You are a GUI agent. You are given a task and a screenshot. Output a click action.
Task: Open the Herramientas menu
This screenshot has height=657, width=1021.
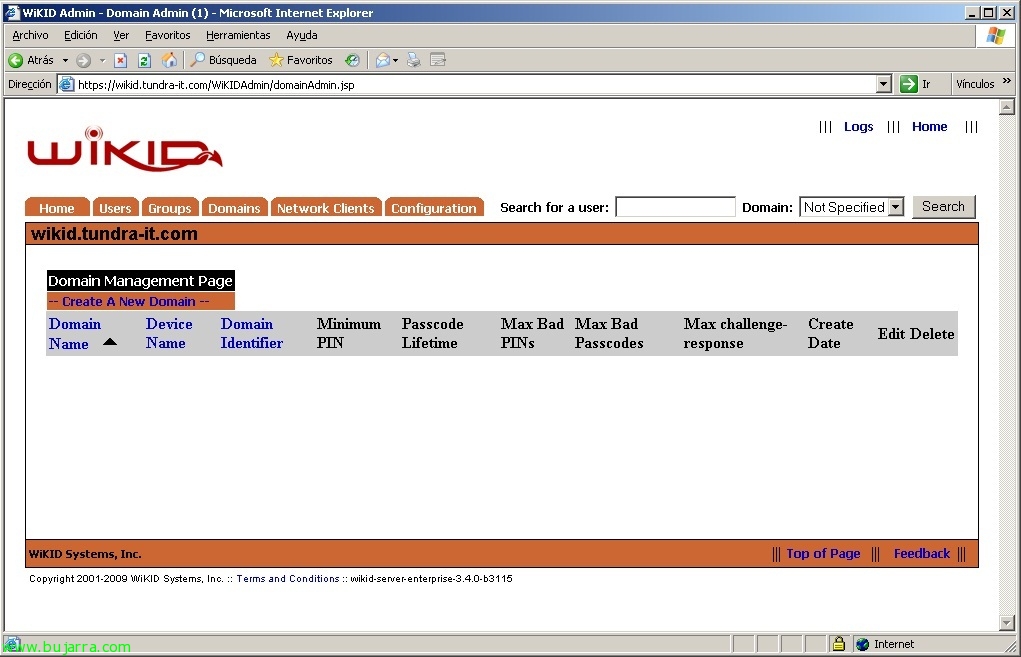tap(238, 35)
